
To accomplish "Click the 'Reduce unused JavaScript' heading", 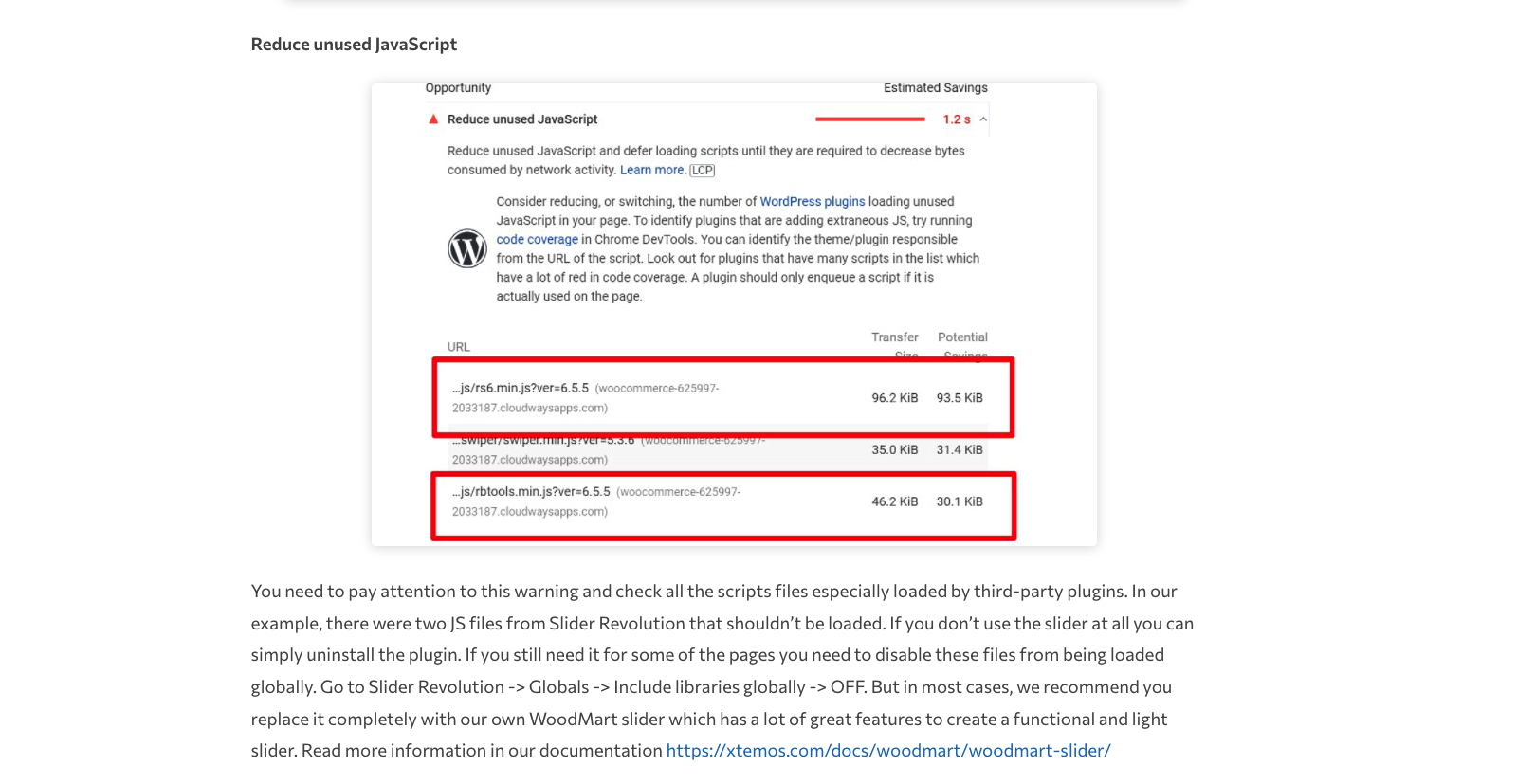I will click(354, 45).
